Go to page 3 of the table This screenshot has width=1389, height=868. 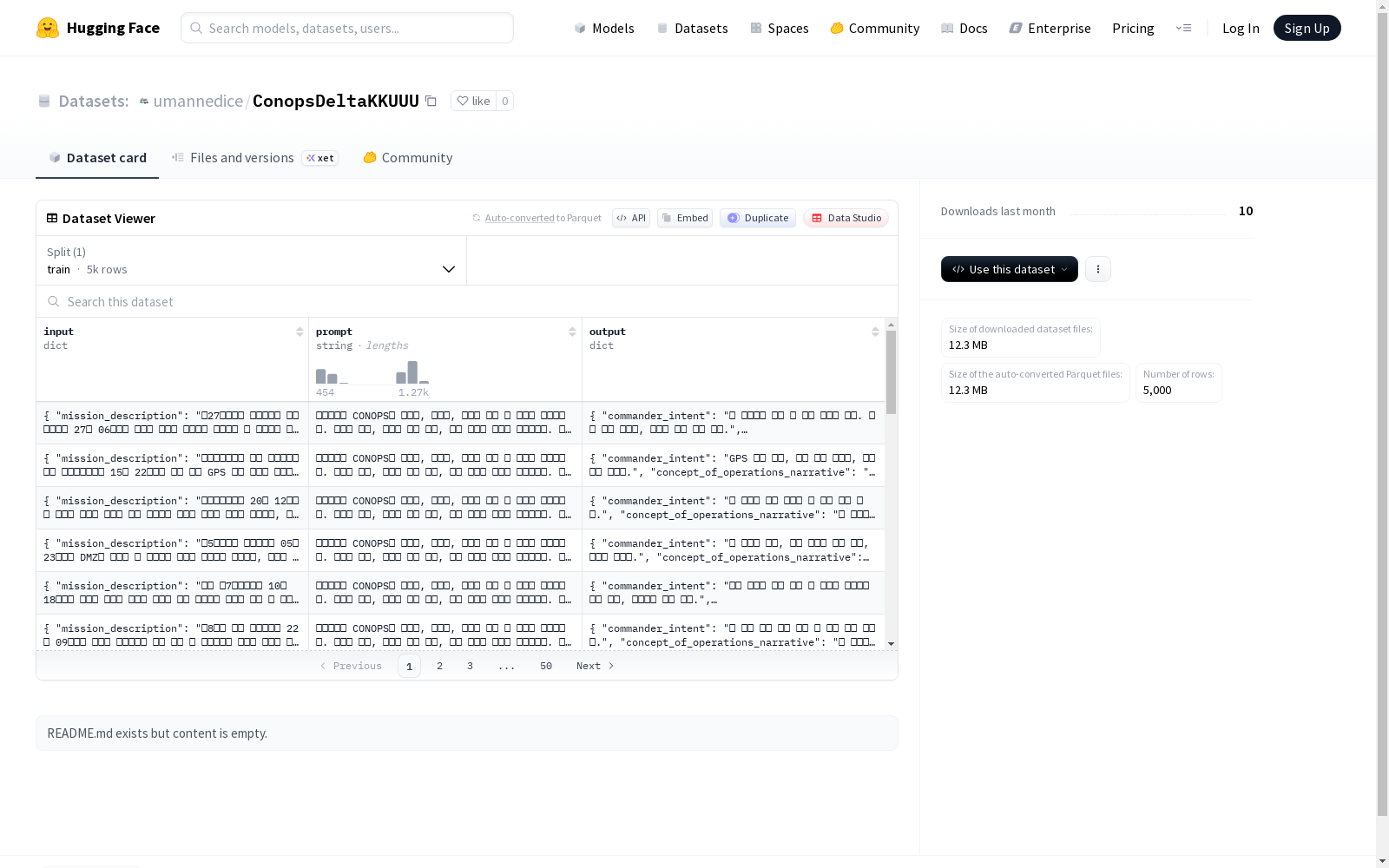[470, 666]
